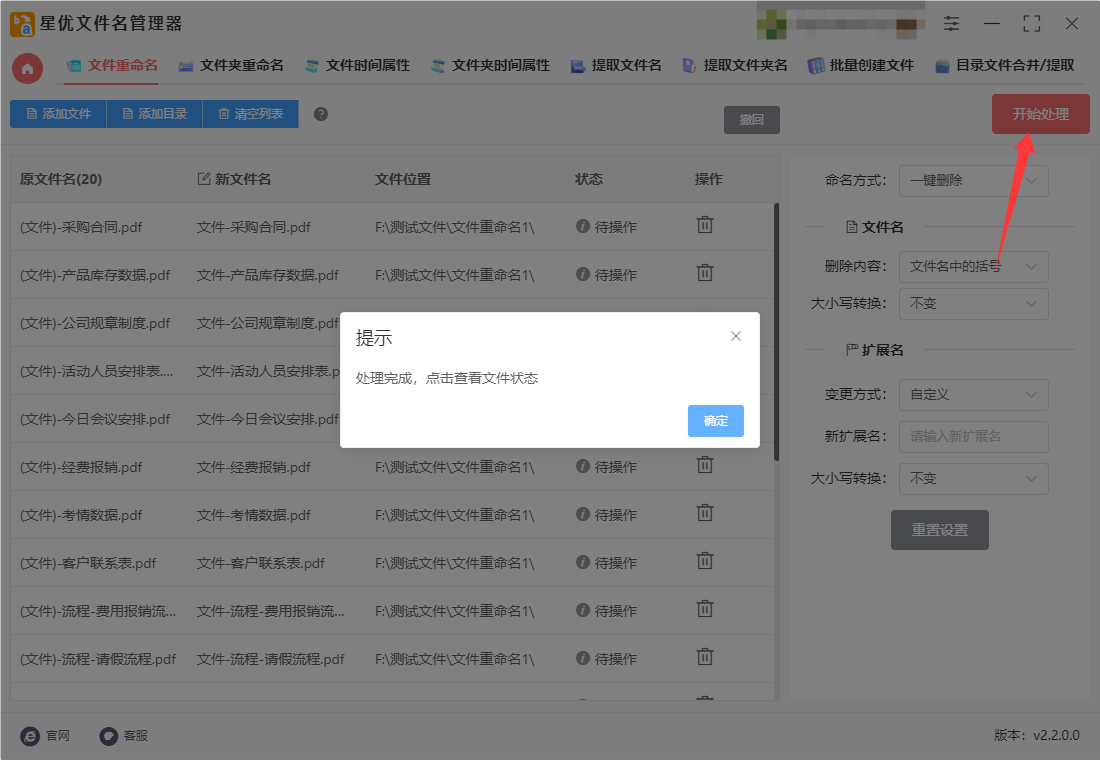The width and height of the screenshot is (1100, 760).
Task: Click the help question mark icon
Action: coord(321,114)
